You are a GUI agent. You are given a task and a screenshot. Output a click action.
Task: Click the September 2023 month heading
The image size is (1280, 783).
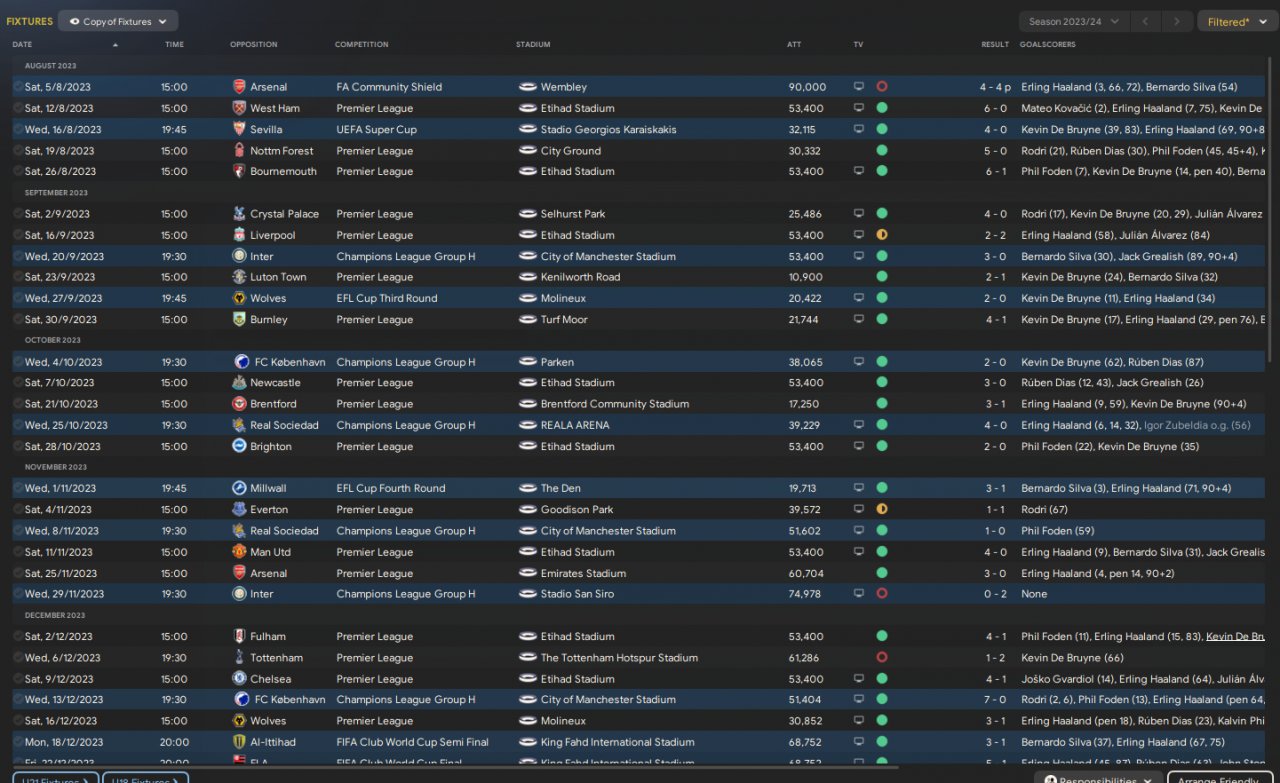[x=56, y=192]
